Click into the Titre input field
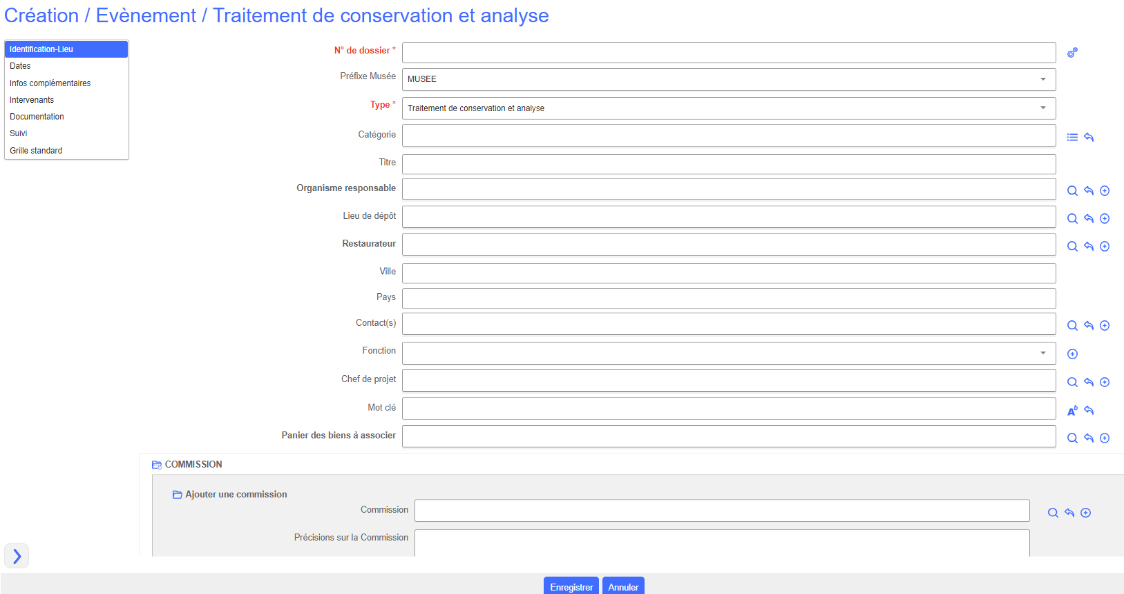This screenshot has width=1124, height=594. 729,164
